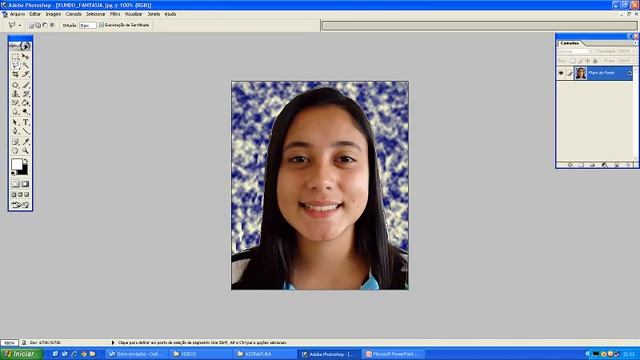Select the Rectangular Marquee tool

tap(16, 56)
